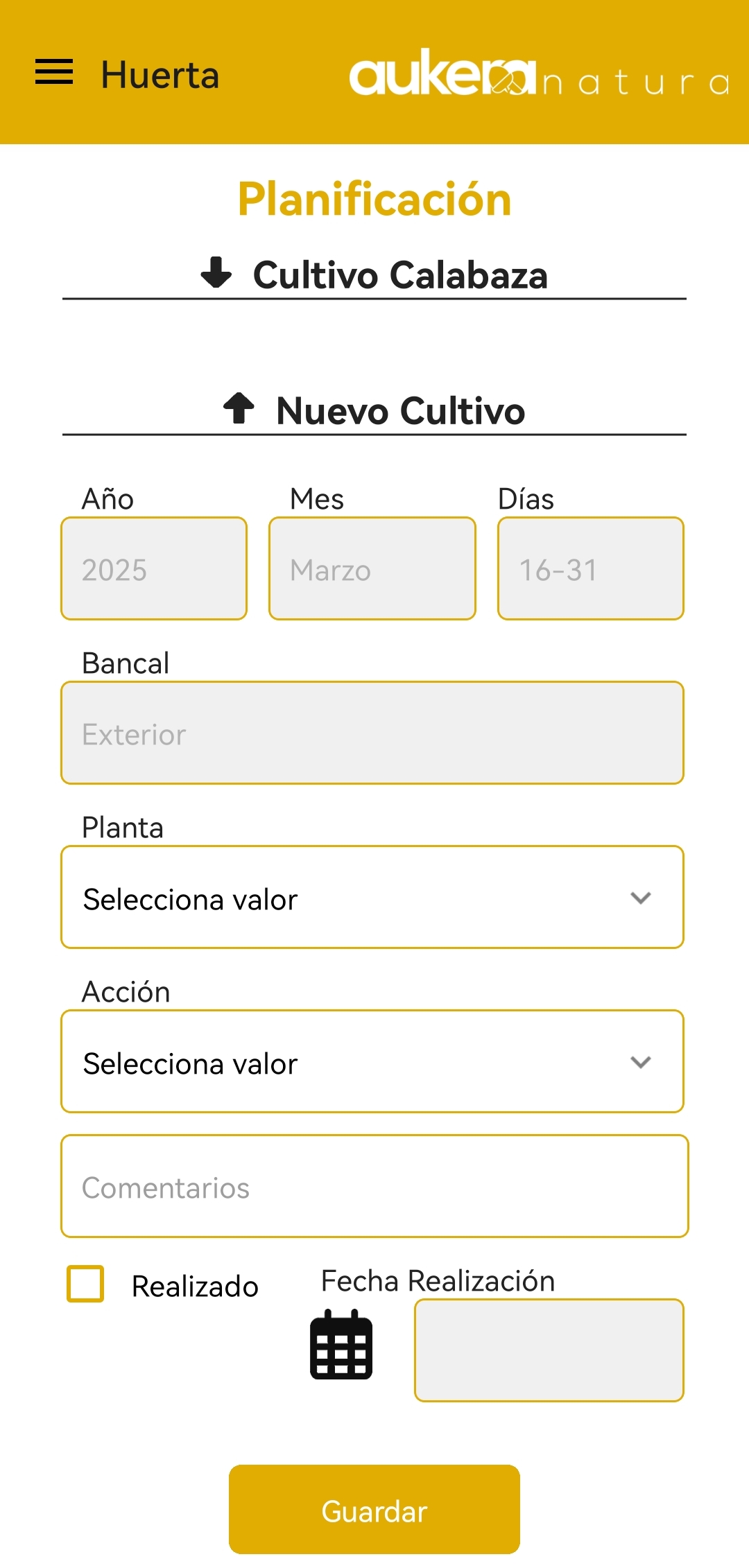Click the Mes field showing Marzo
This screenshot has width=749, height=1568.
(372, 569)
